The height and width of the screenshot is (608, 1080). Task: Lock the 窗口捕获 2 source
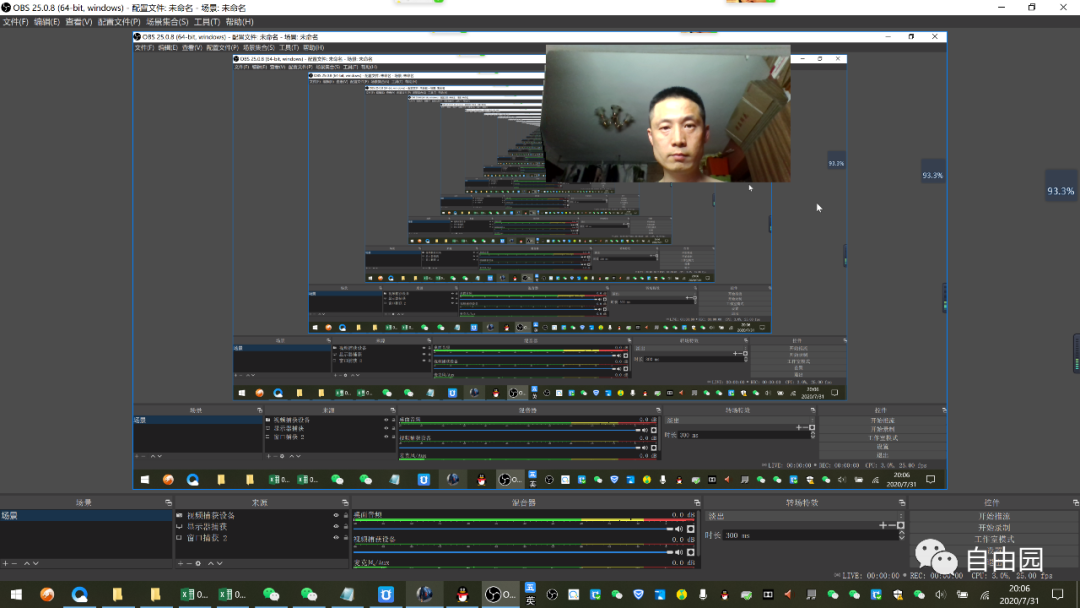click(x=345, y=538)
